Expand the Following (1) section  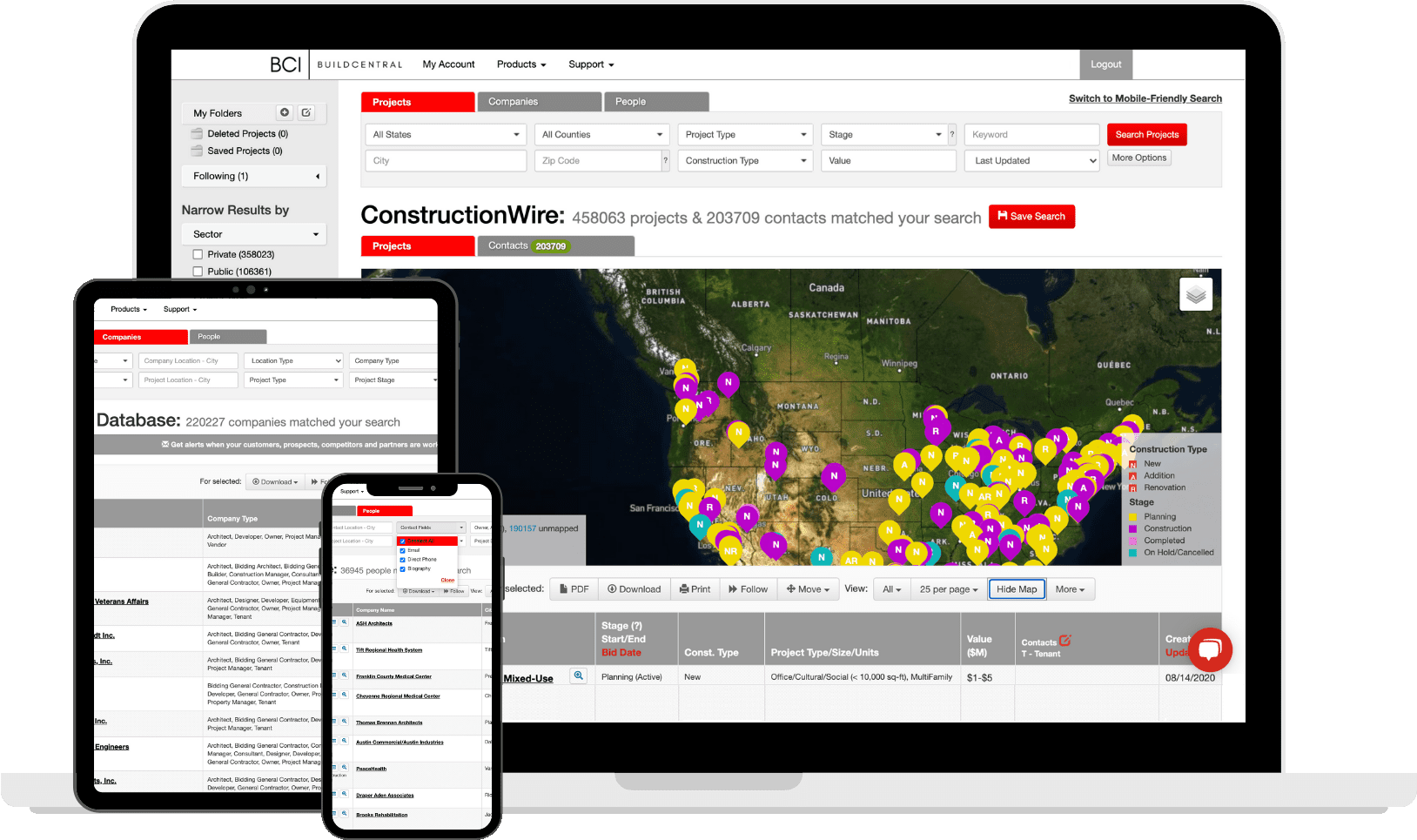(x=253, y=176)
